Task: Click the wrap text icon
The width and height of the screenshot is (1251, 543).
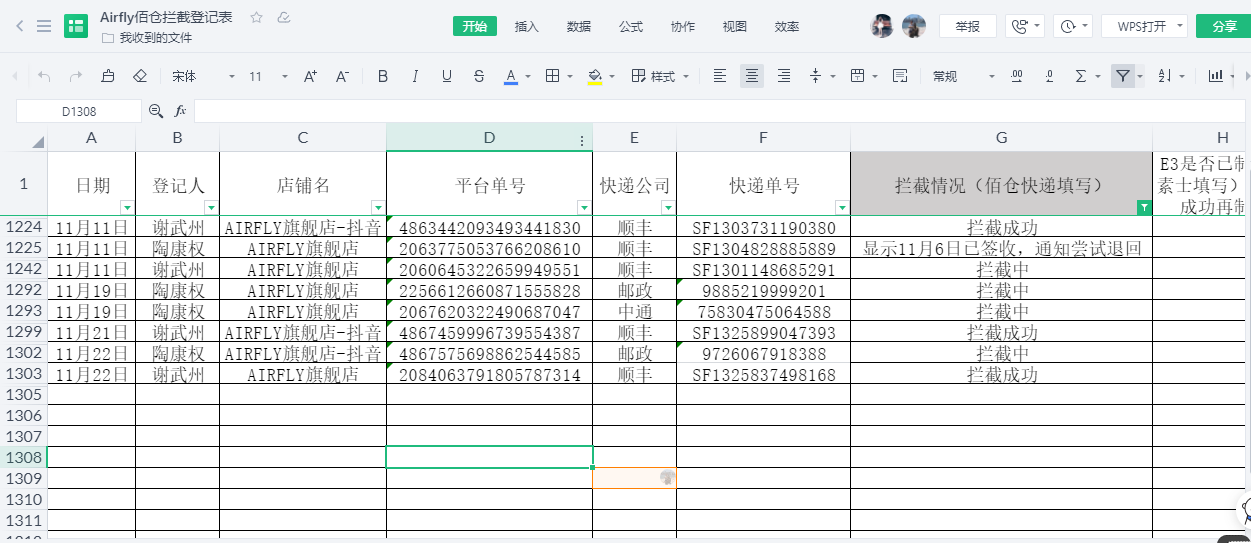Action: pos(900,76)
